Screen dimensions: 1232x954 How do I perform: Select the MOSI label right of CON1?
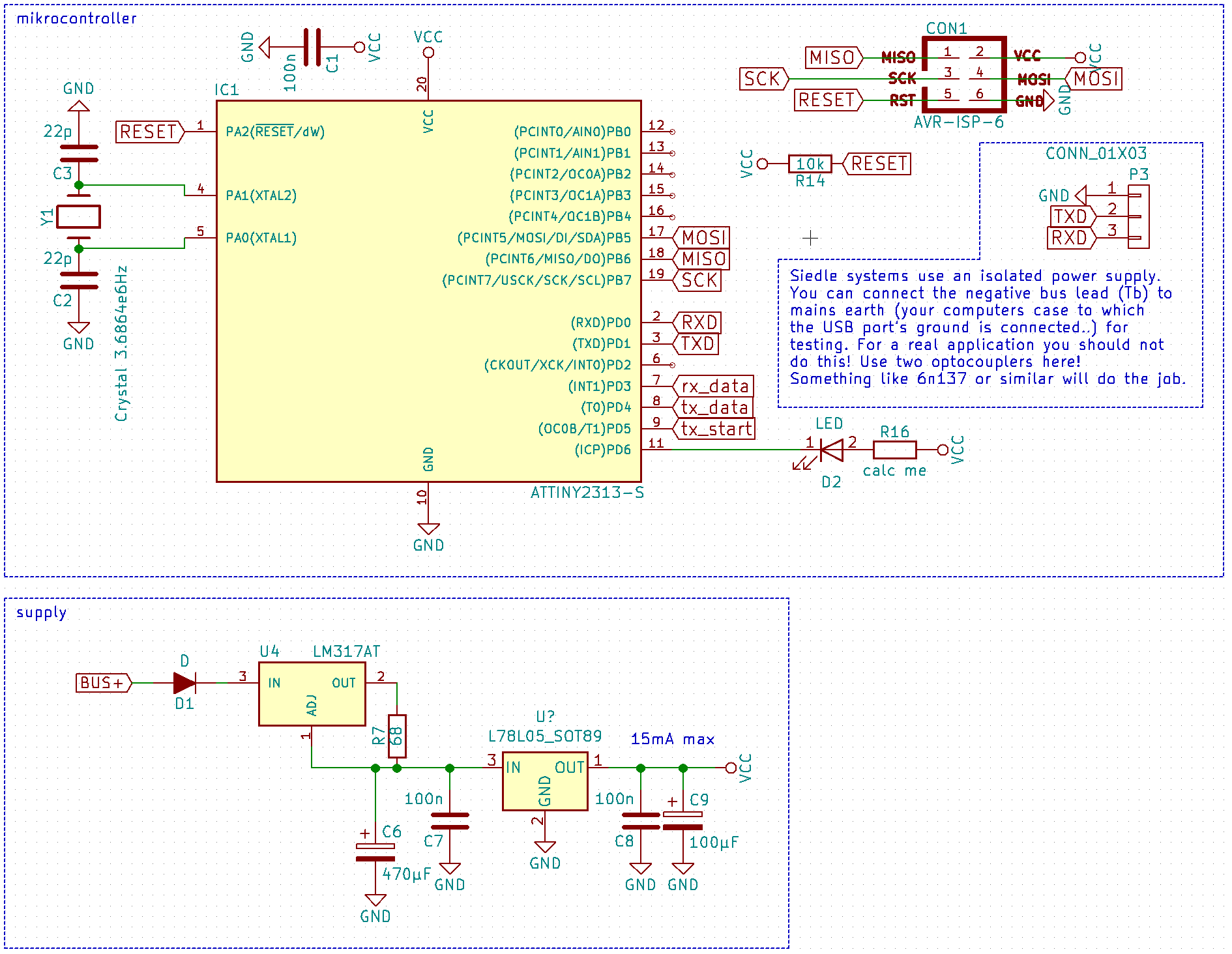pos(1093,79)
